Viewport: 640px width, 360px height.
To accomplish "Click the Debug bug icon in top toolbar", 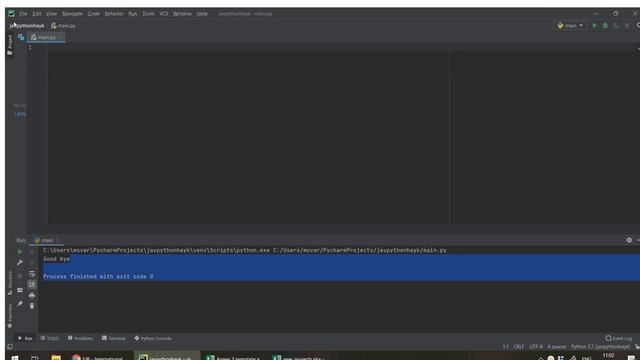I will pyautogui.click(x=605, y=26).
